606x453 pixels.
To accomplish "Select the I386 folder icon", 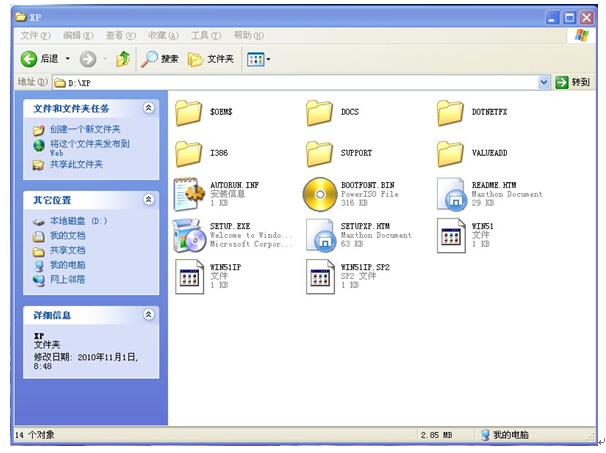I will point(188,153).
